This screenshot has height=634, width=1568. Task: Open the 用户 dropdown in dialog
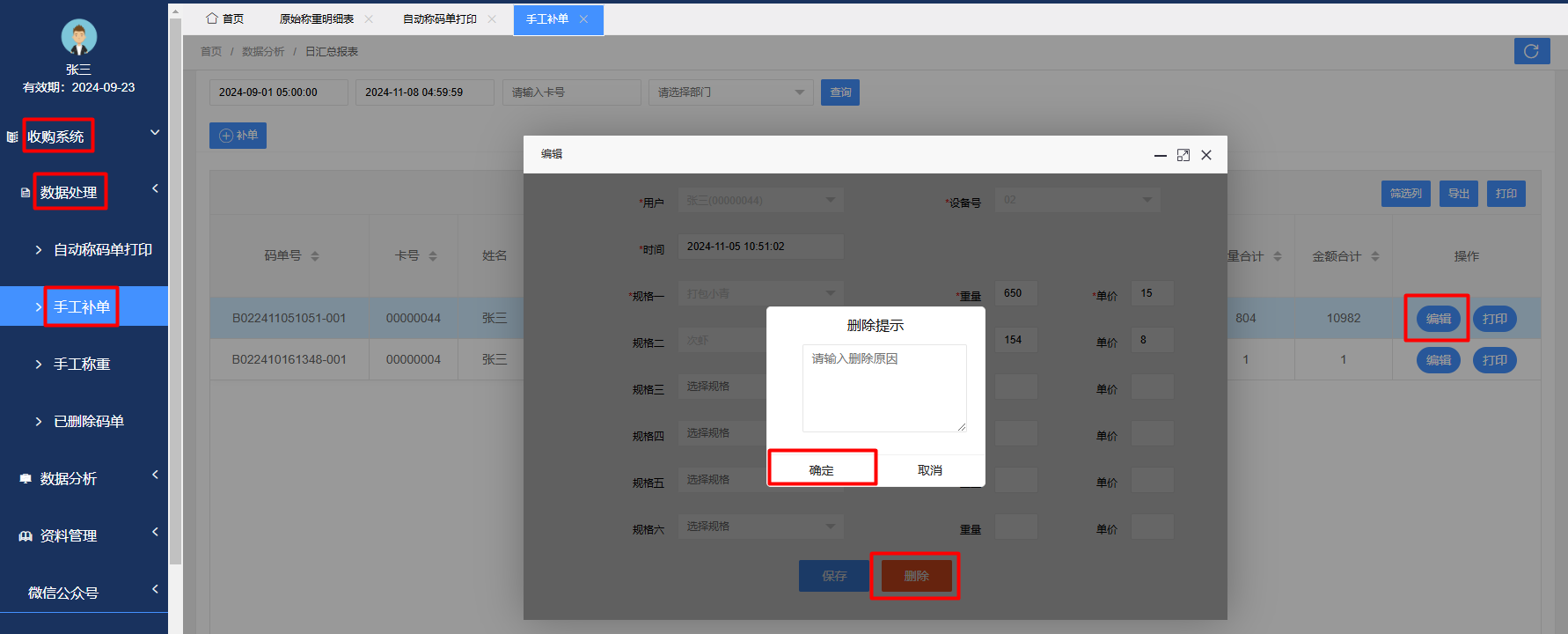(x=760, y=200)
